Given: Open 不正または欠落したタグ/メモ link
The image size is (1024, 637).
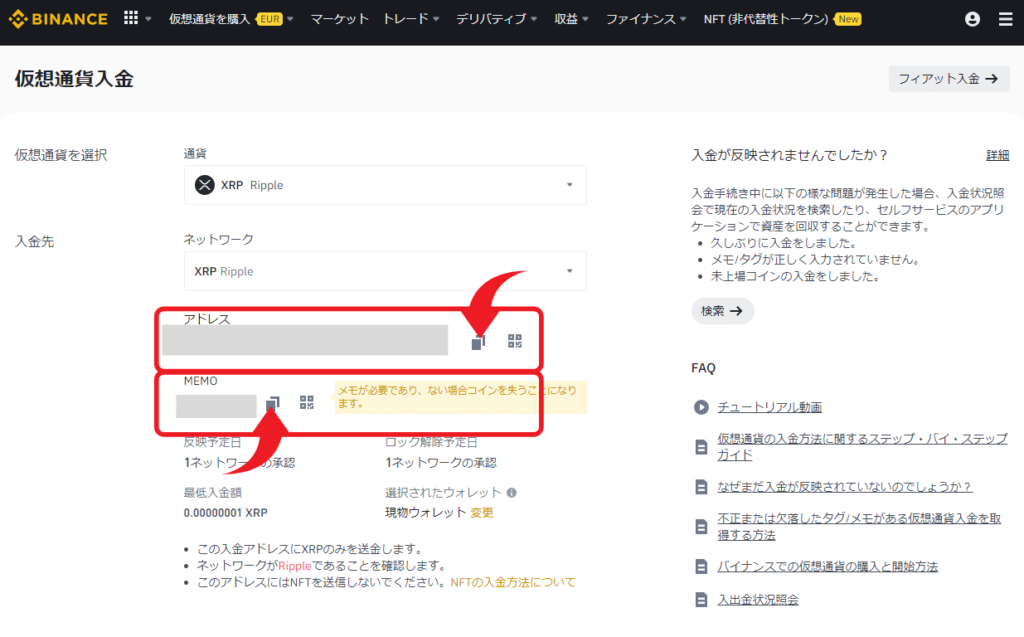Looking at the screenshot, I should pyautogui.click(x=859, y=526).
